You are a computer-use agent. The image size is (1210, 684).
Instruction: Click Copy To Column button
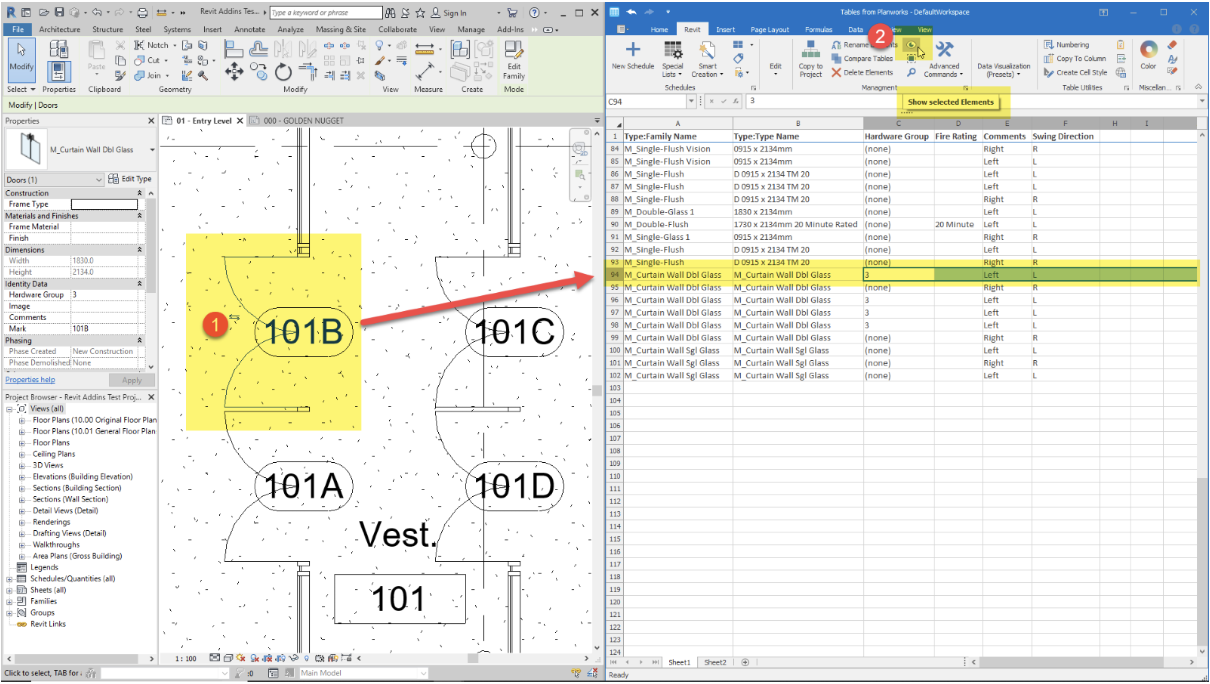1075,59
